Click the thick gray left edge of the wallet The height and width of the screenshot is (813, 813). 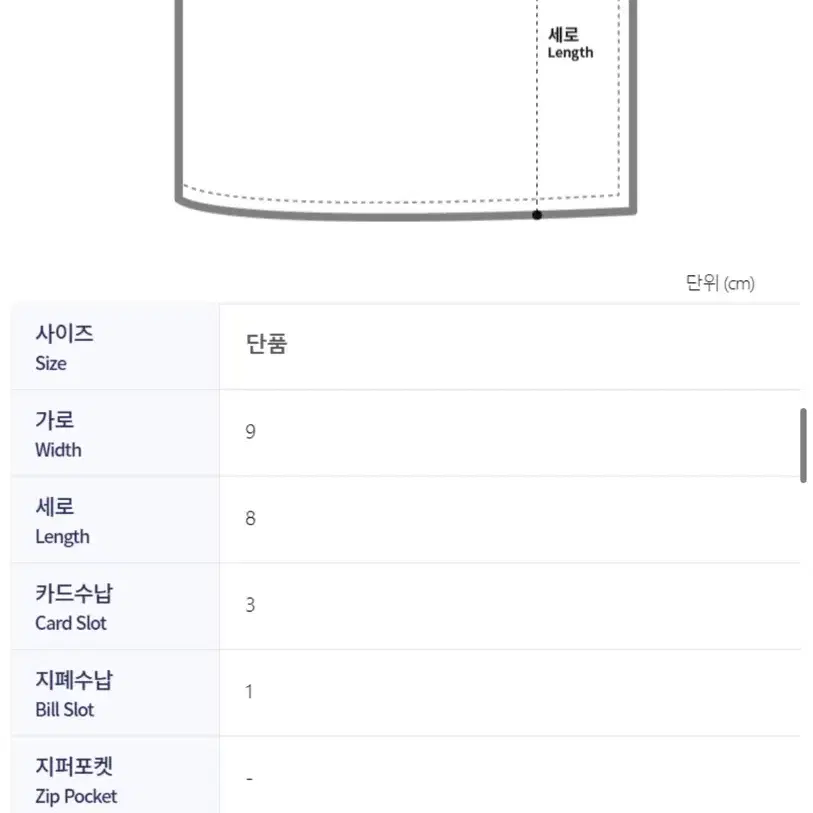click(x=179, y=101)
